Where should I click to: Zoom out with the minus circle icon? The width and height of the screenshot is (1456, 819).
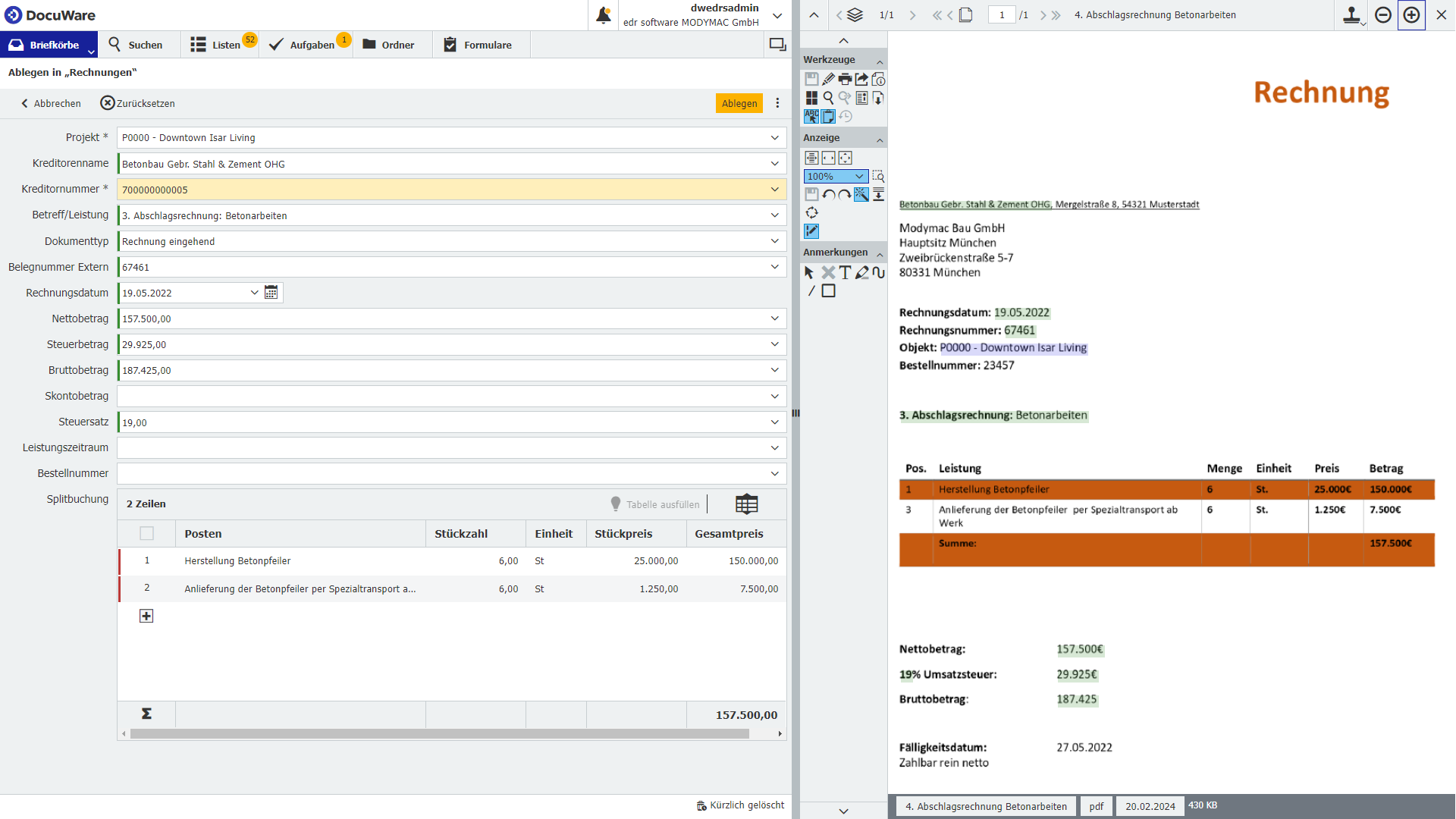click(x=1383, y=15)
